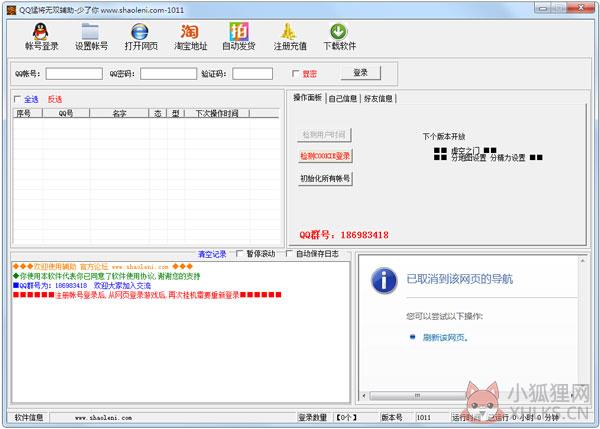Image resolution: width=600 pixels, height=429 pixels.
Task: Switch to the 自己信息 tab
Action: [x=343, y=99]
